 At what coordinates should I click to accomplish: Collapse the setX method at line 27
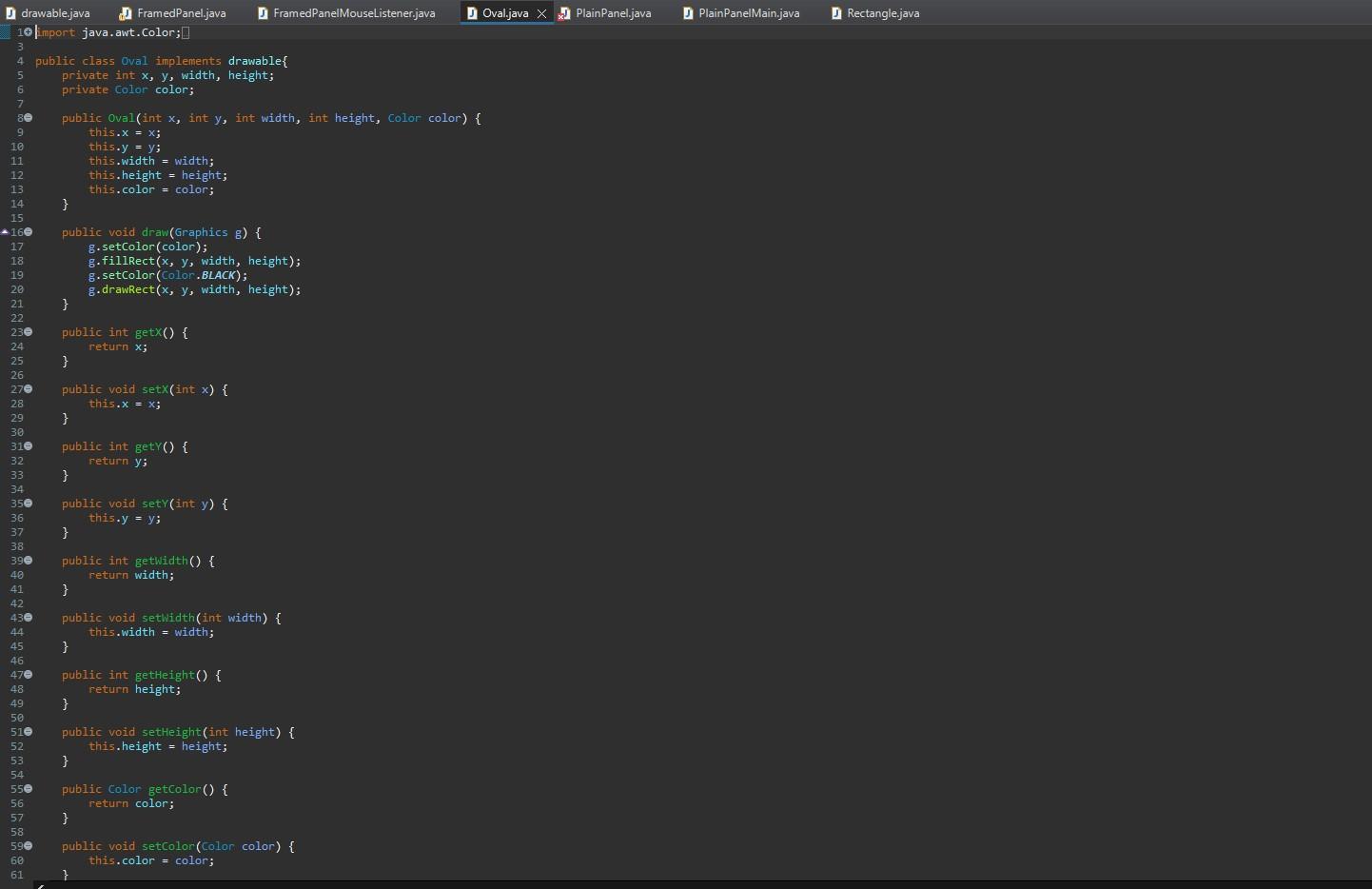click(29, 389)
